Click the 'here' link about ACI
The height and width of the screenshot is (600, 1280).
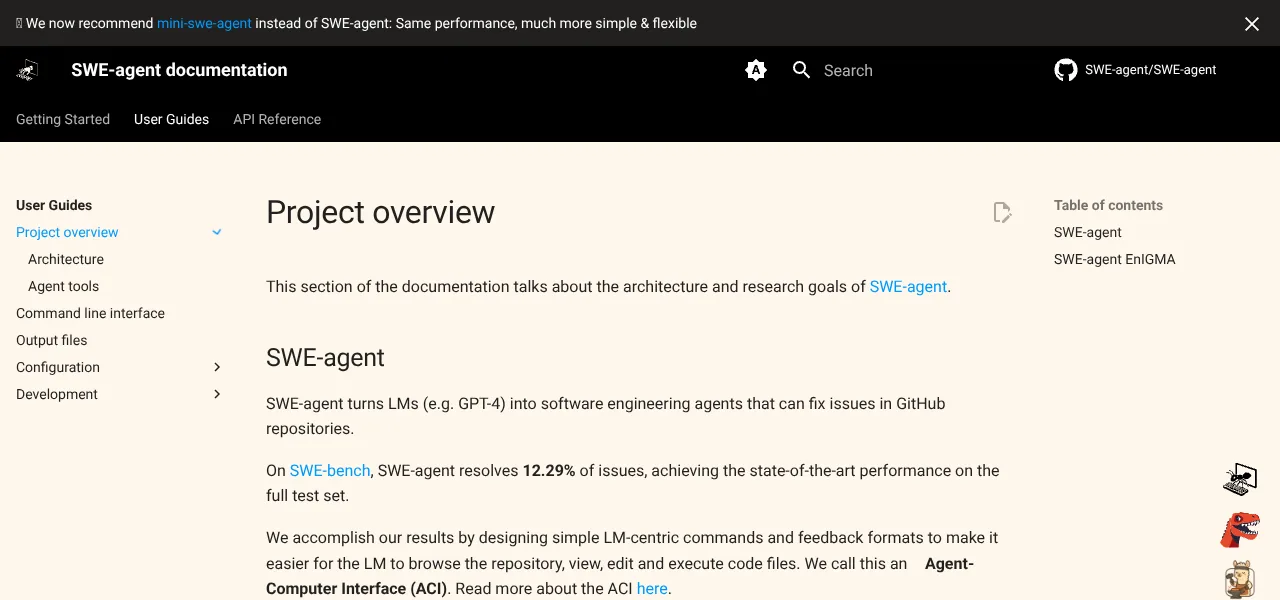pos(652,588)
